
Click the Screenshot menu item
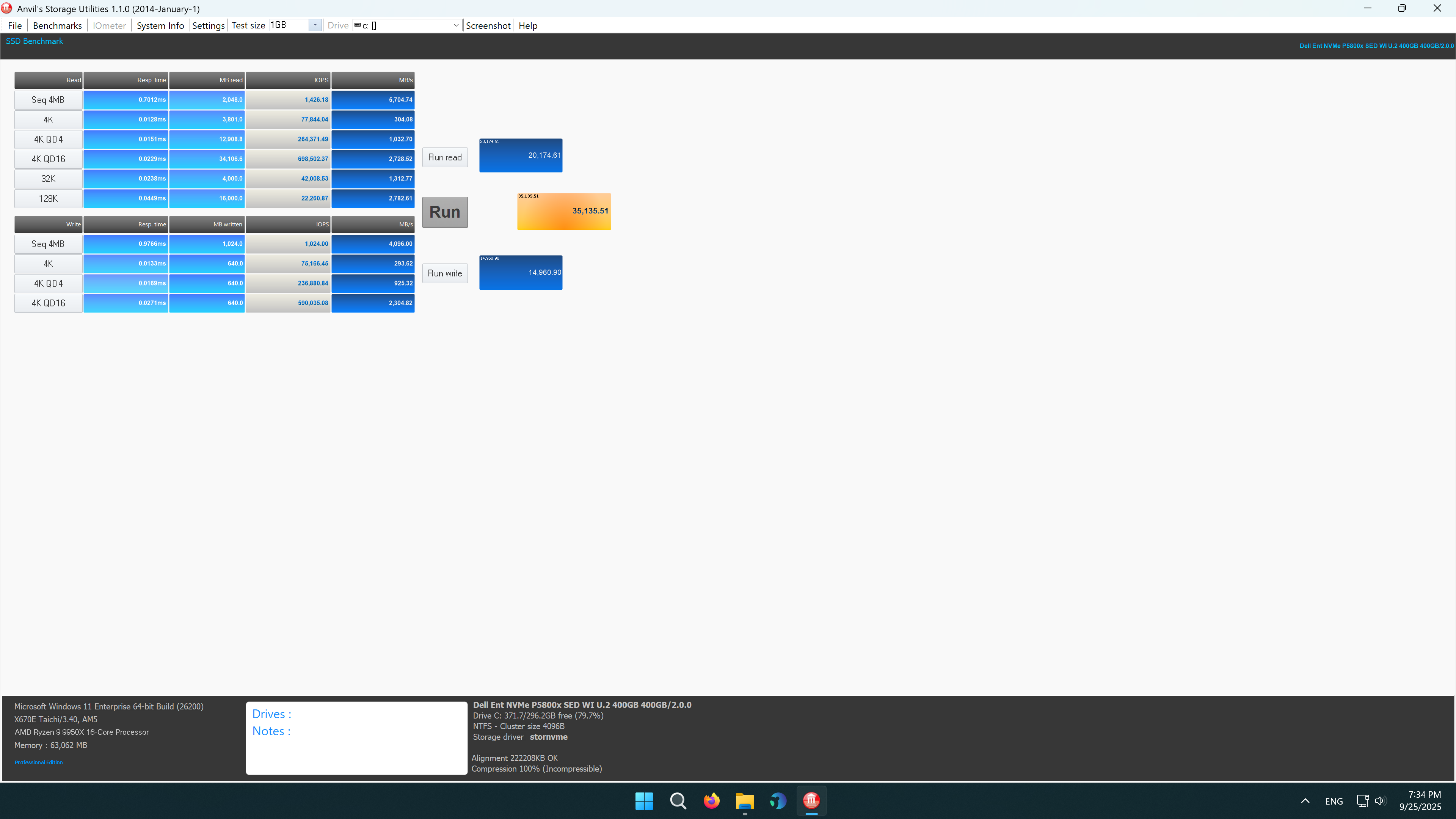coord(488,25)
